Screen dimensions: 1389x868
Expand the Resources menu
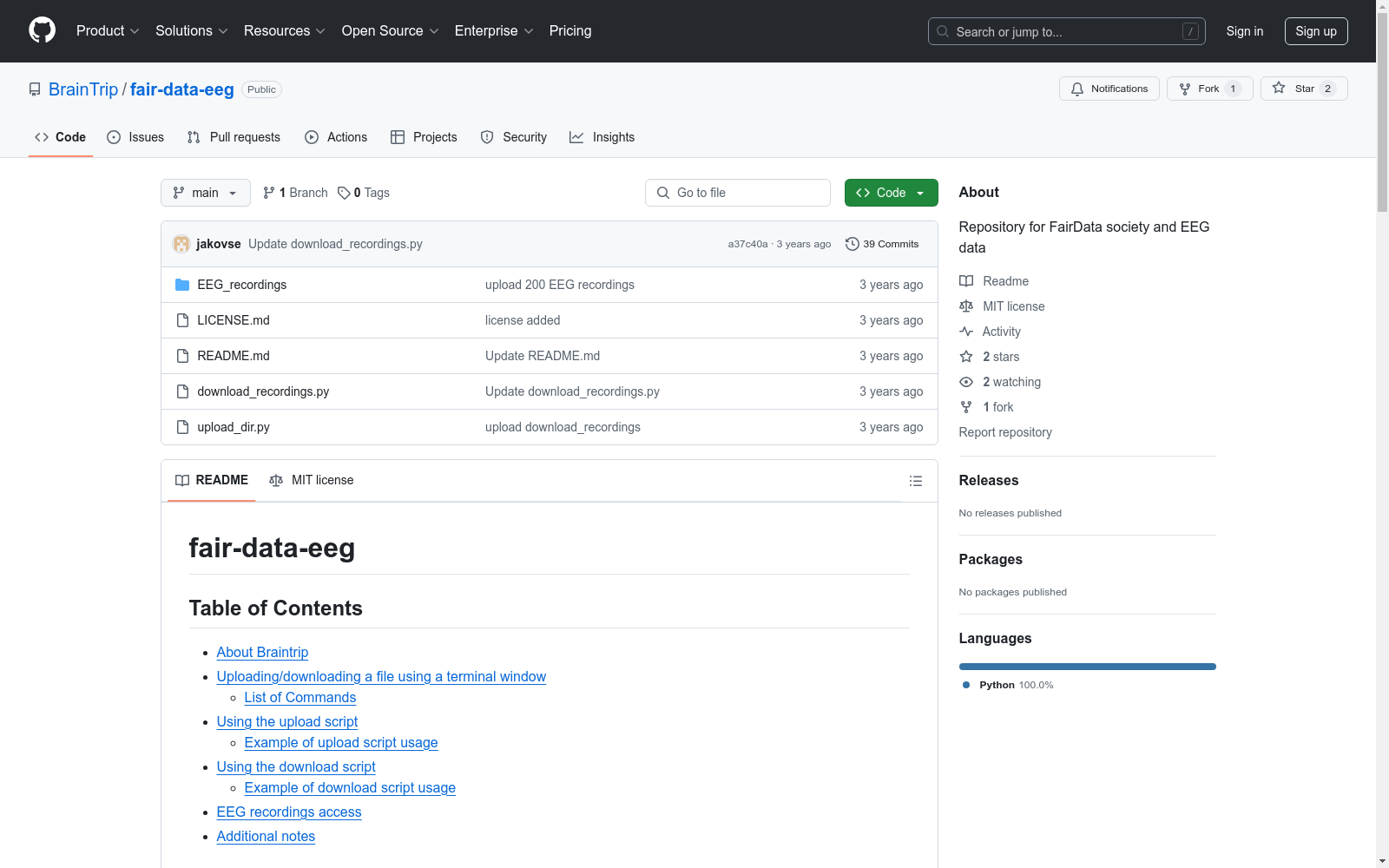tap(285, 30)
